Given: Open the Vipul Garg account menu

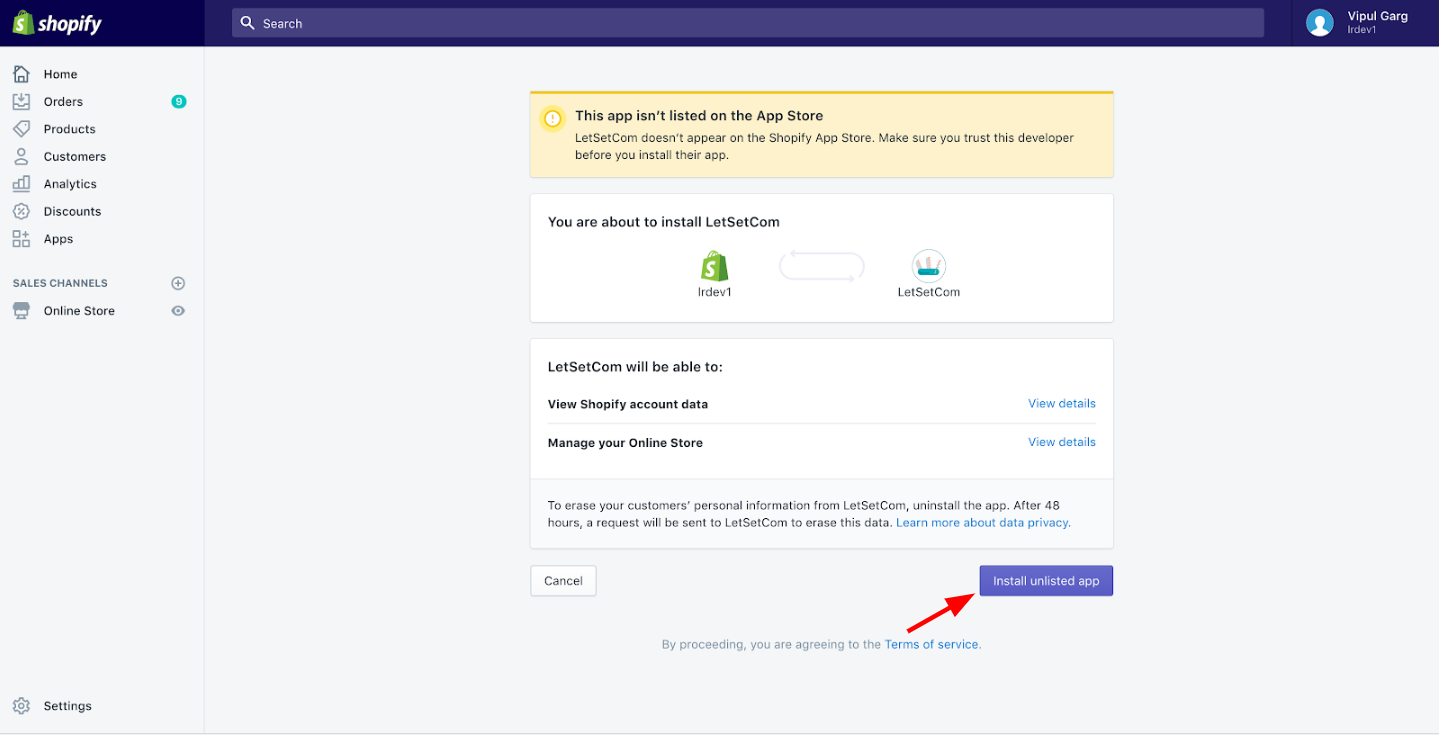Looking at the screenshot, I should [x=1365, y=23].
